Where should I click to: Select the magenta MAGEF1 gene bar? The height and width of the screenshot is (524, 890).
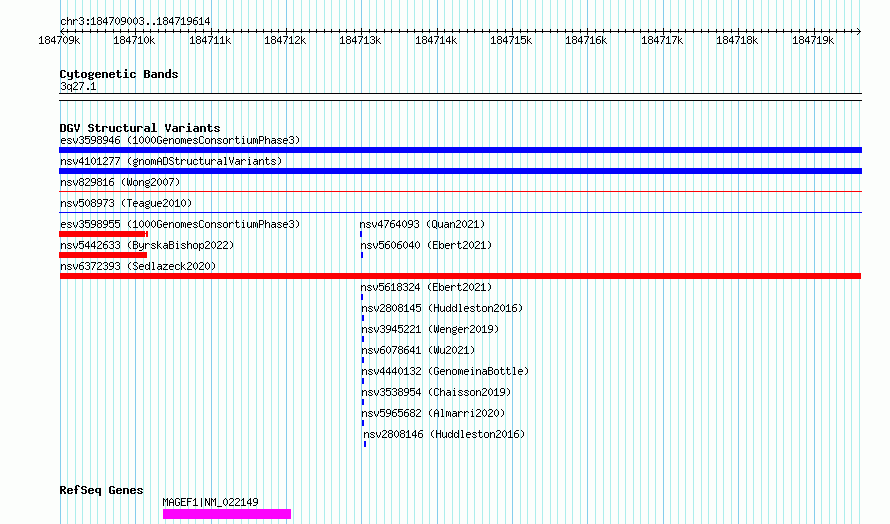coord(227,514)
